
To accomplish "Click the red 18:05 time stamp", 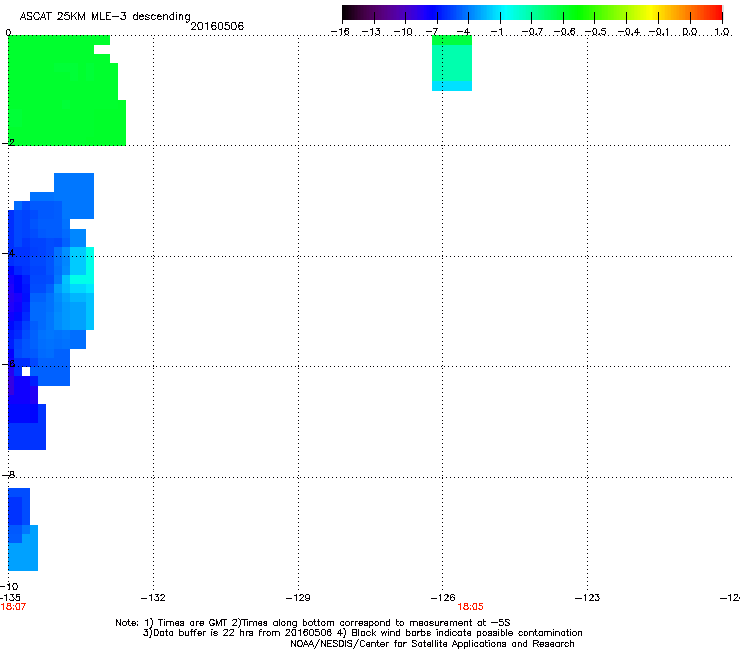I will 471,607.
